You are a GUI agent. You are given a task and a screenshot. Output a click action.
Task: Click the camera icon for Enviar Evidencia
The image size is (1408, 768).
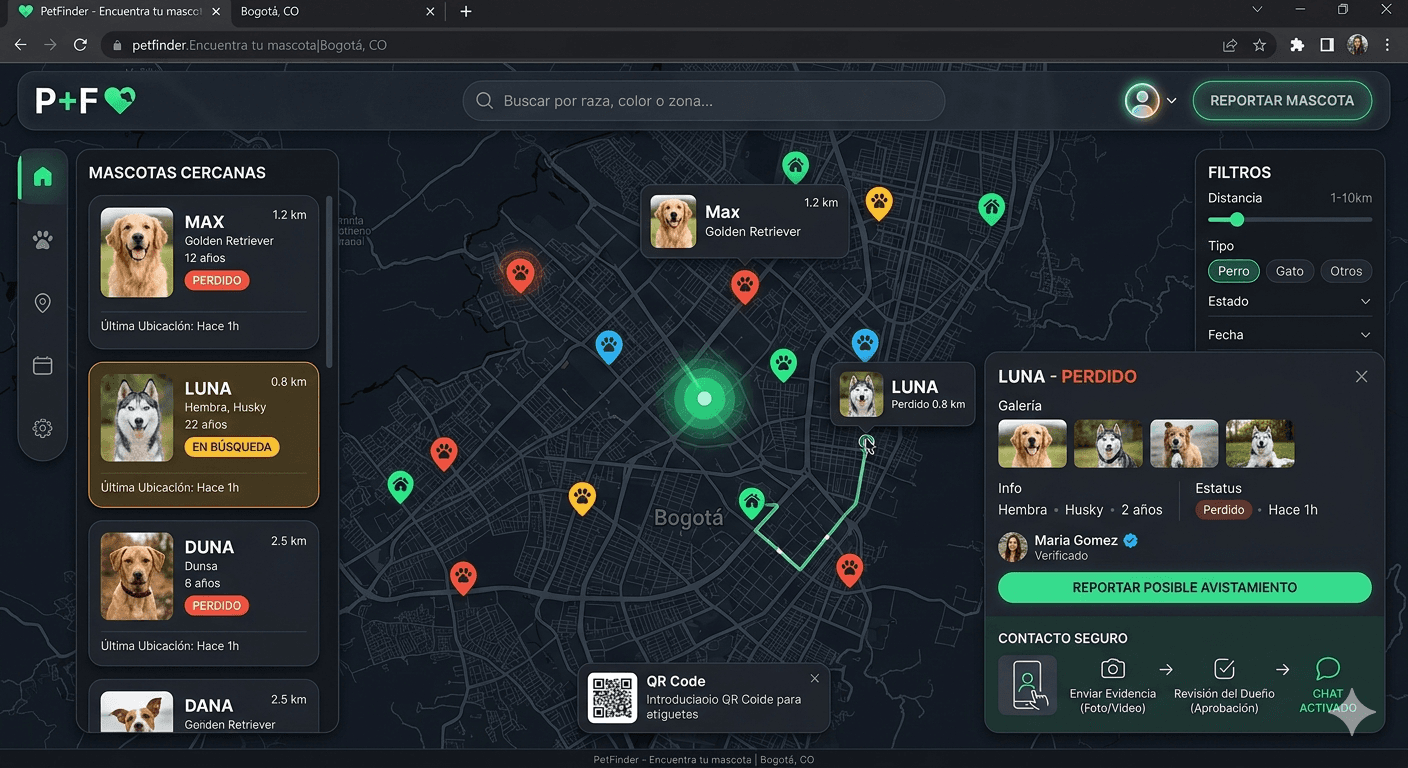tap(1112, 669)
